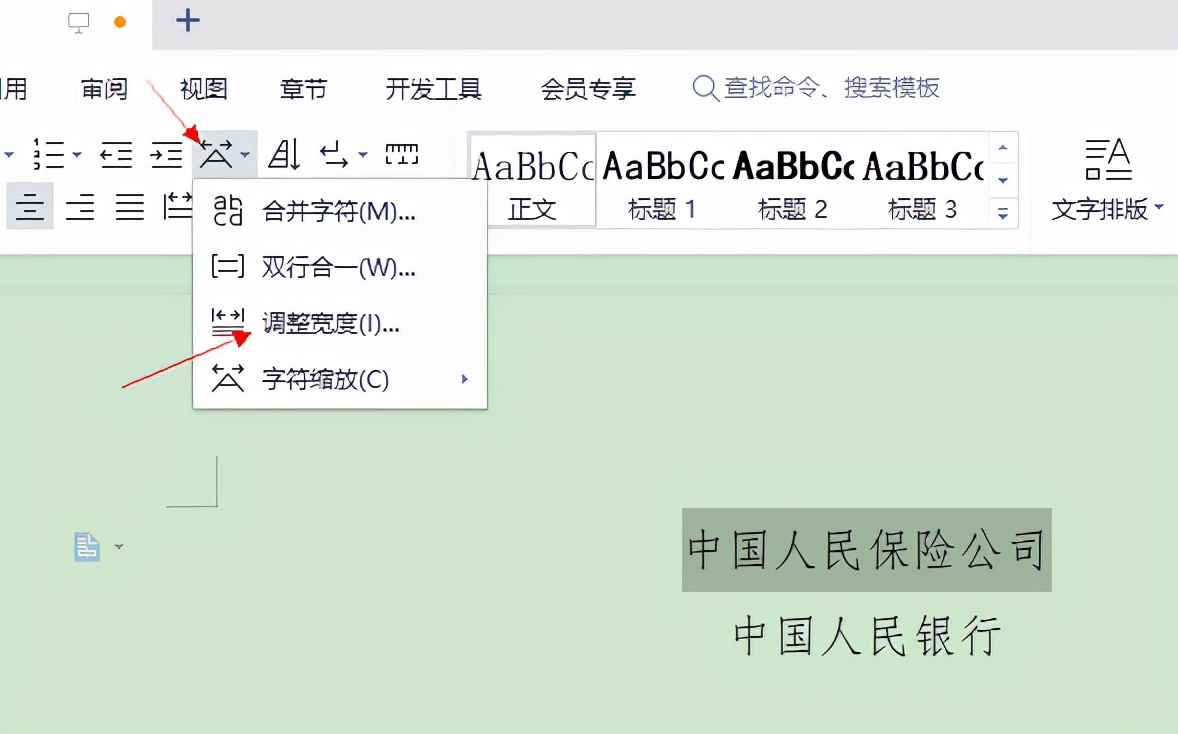
Task: Apply the 标题 1 style
Action: [663, 180]
